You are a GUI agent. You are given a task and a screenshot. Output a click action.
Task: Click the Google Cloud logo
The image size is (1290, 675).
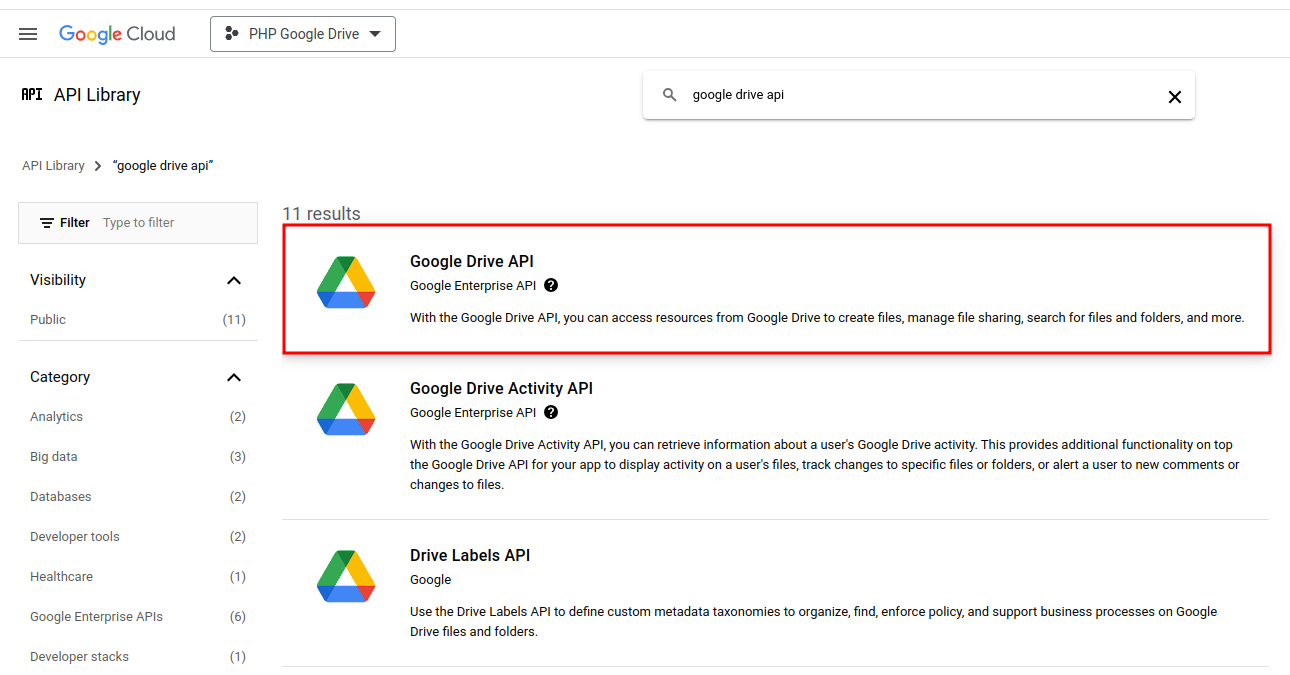tap(117, 34)
